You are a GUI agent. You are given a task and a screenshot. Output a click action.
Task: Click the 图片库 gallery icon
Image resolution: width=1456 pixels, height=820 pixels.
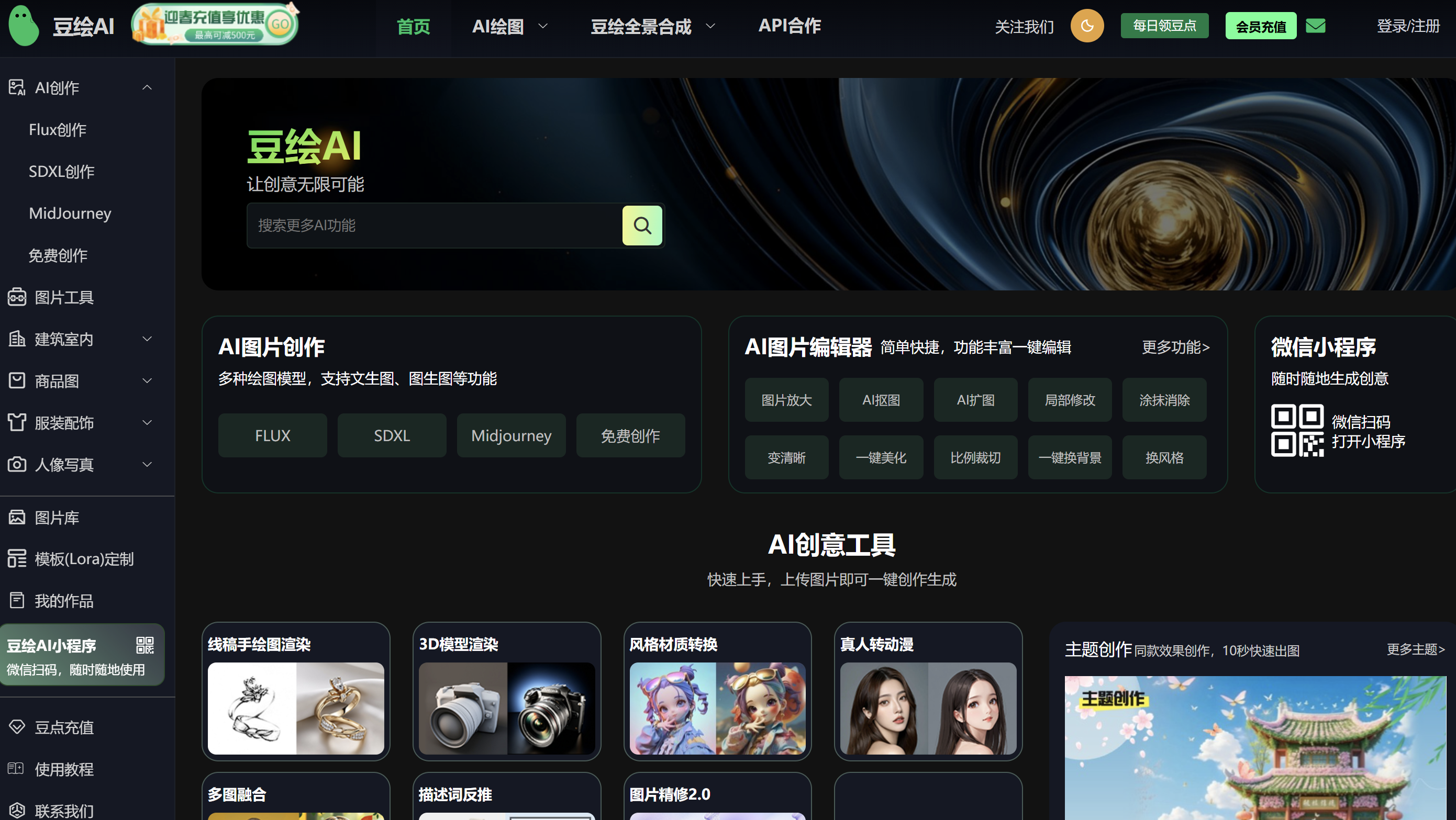[17, 517]
